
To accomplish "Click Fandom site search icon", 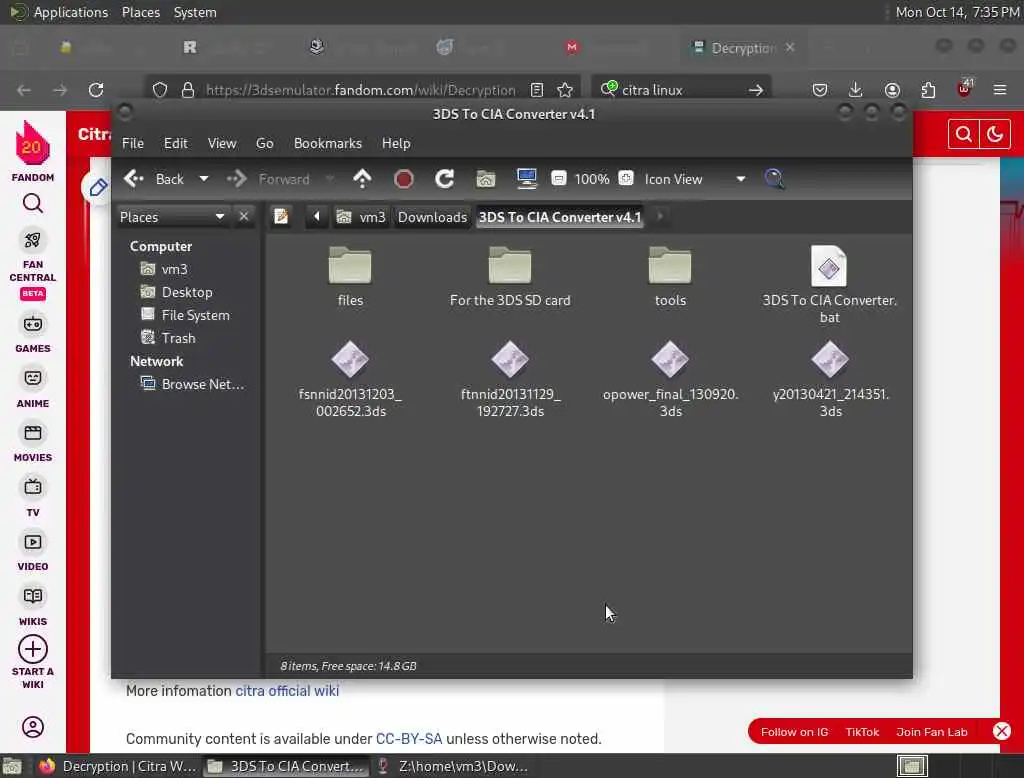I will pos(963,134).
